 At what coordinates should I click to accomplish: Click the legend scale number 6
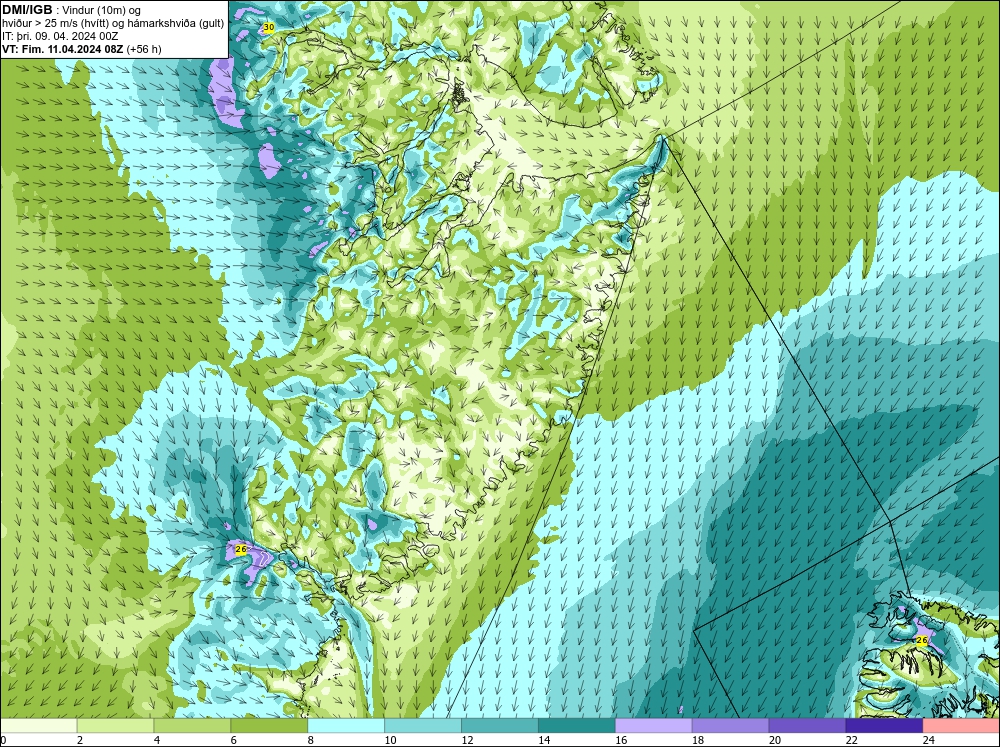233,740
